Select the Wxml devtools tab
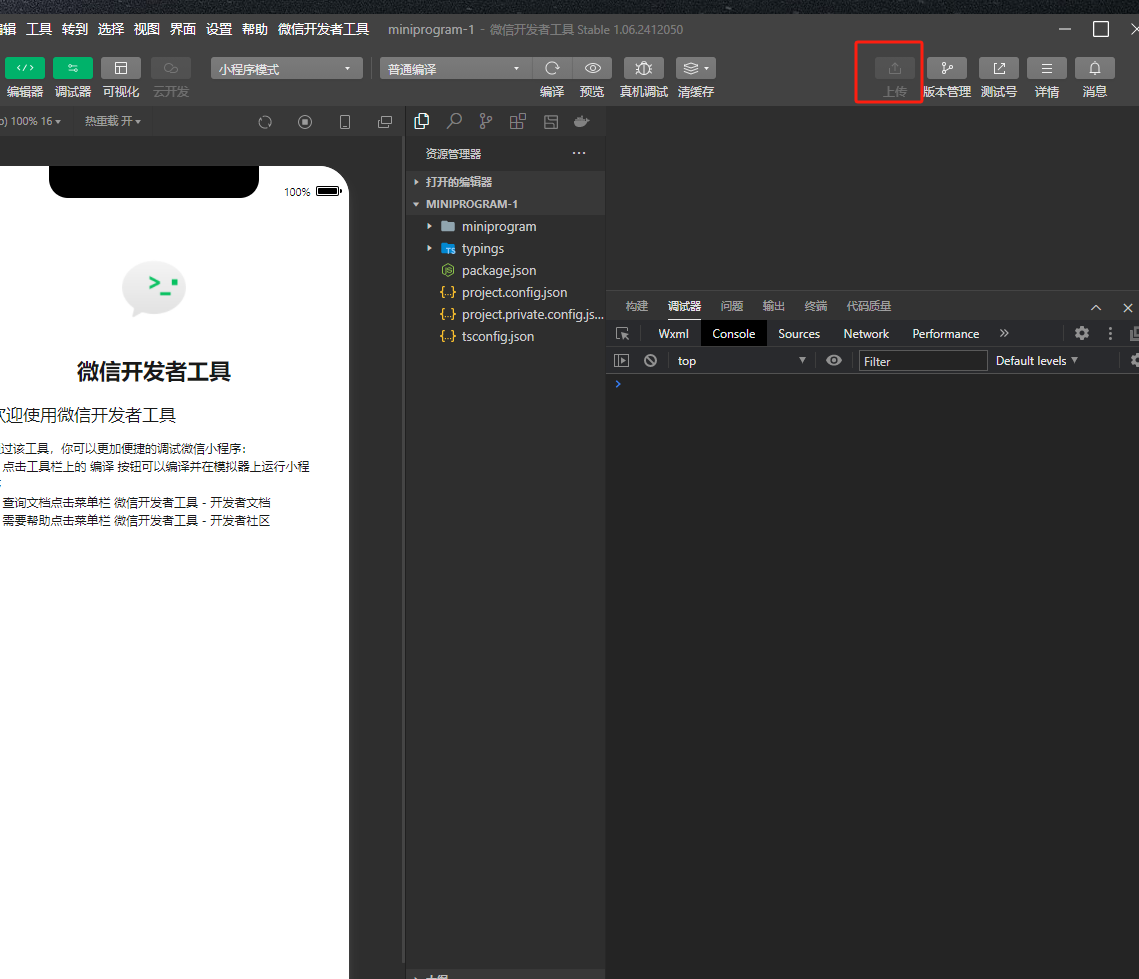 coord(673,333)
